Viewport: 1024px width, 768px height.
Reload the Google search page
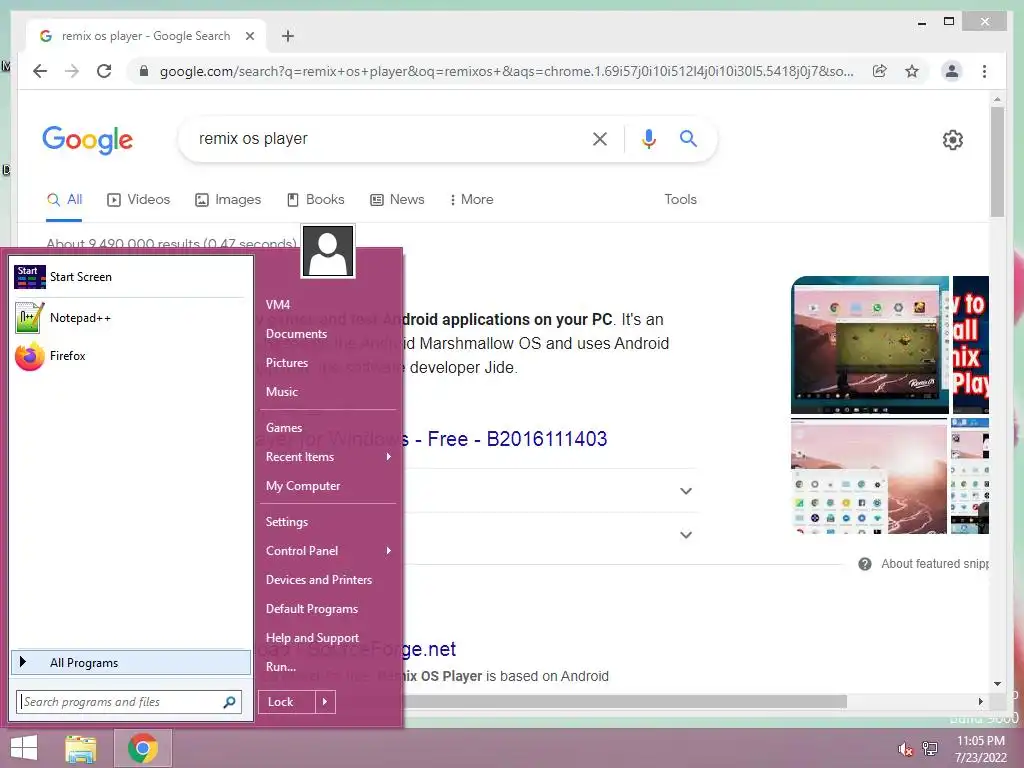point(104,71)
